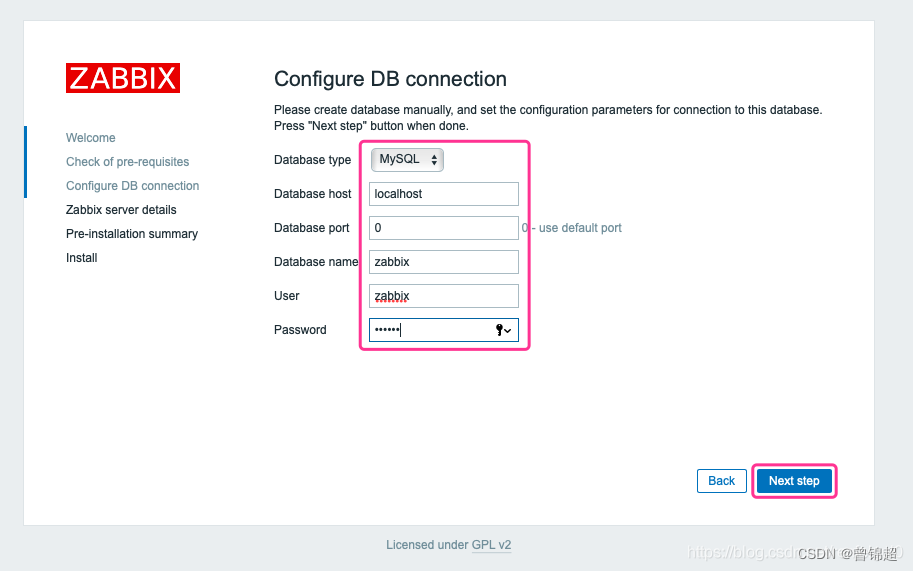Image resolution: width=913 pixels, height=571 pixels.
Task: Click the 'use default port' hint text
Action: [x=572, y=228]
